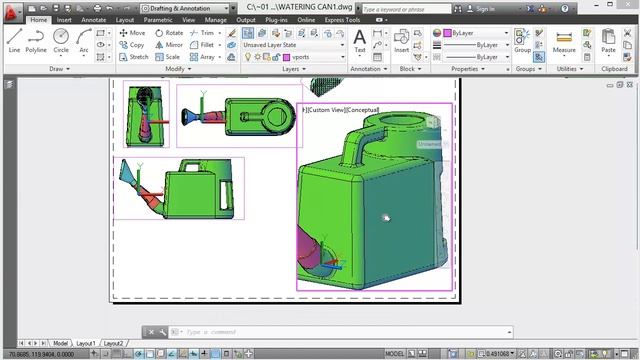Open the View ribbon tab
The height and width of the screenshot is (360, 640).
coord(188,20)
